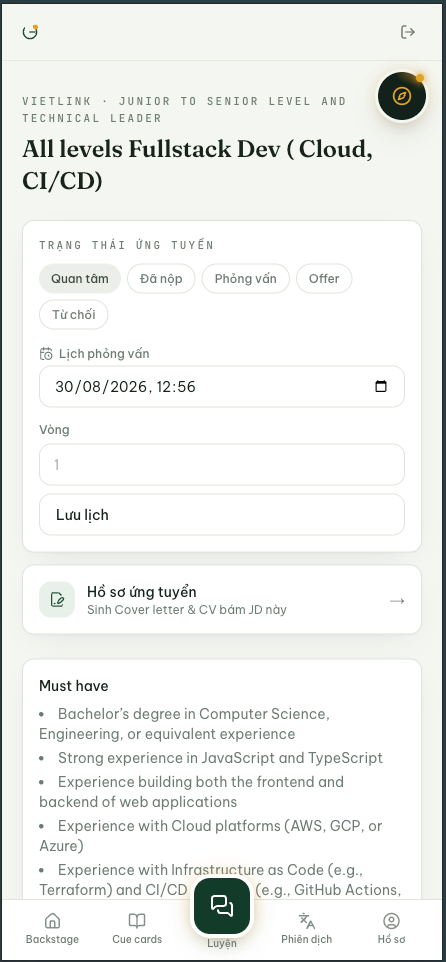
Task: Click the Lịch phỏng vấn datetime field
Action: pos(222,387)
